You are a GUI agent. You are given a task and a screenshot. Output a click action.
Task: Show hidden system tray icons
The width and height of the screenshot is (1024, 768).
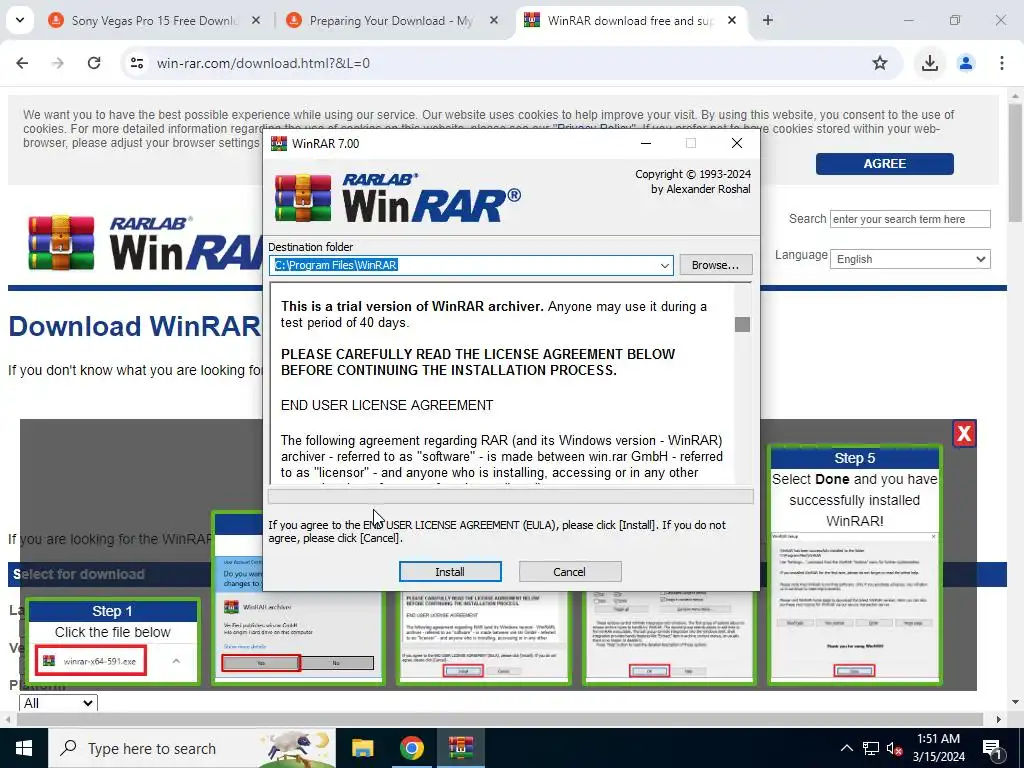[846, 748]
